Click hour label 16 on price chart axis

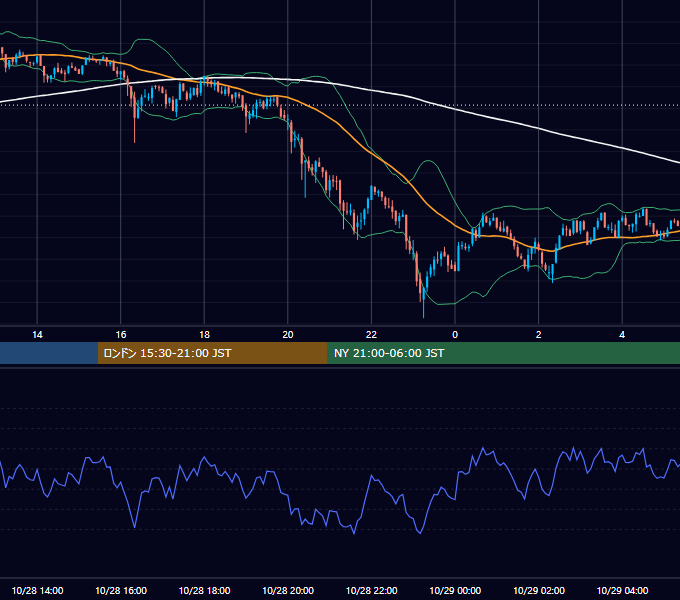coord(121,335)
